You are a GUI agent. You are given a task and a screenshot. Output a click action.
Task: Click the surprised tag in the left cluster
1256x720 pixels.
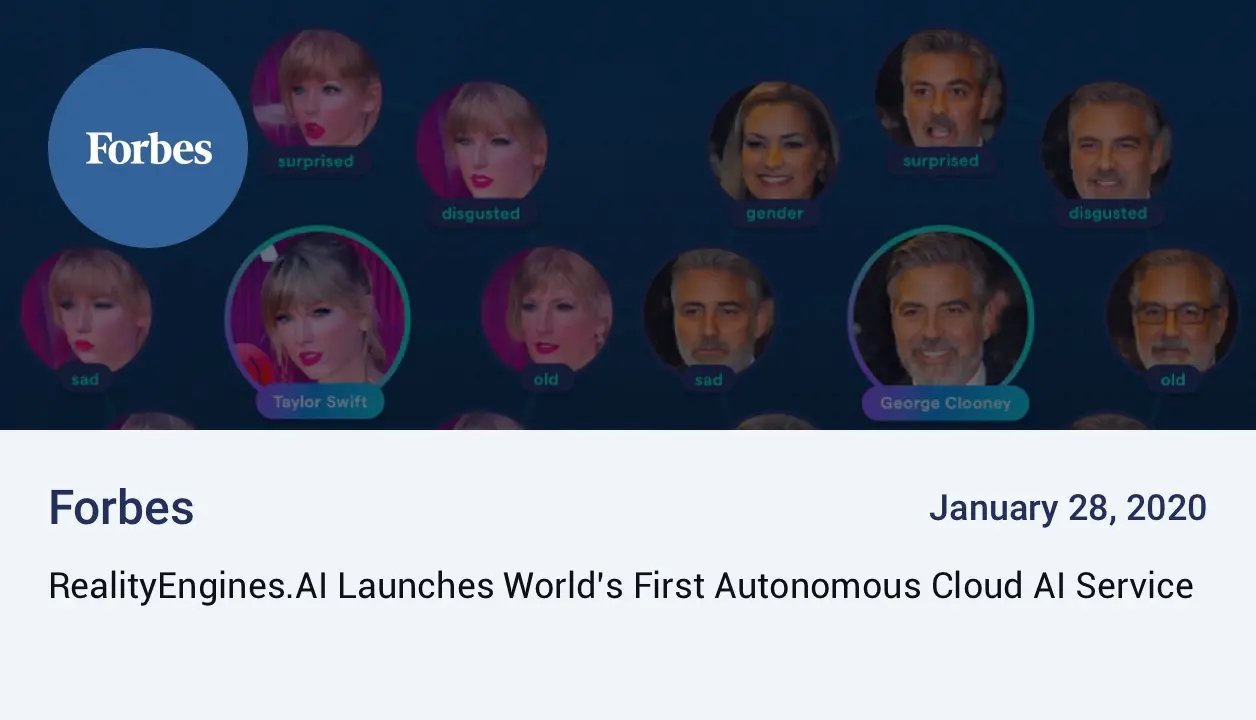[315, 161]
